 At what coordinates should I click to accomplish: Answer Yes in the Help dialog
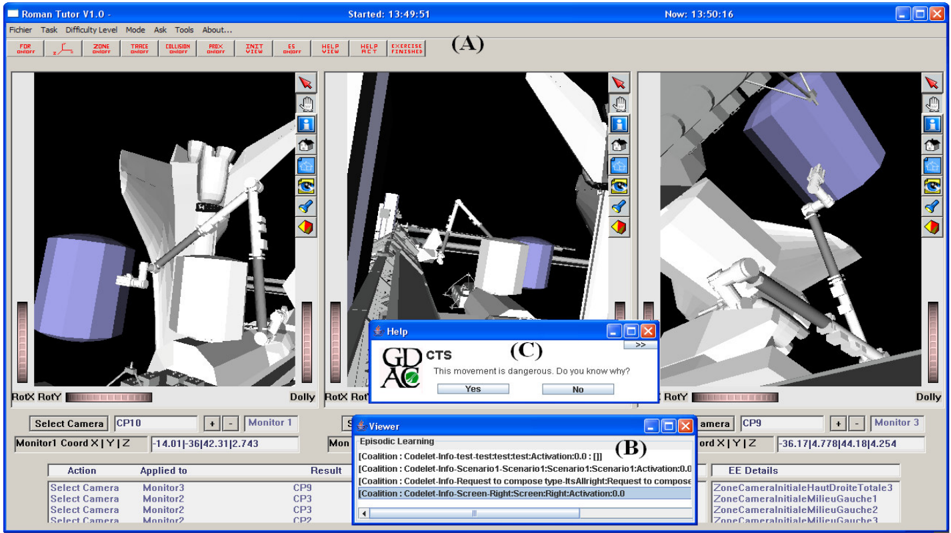473,389
